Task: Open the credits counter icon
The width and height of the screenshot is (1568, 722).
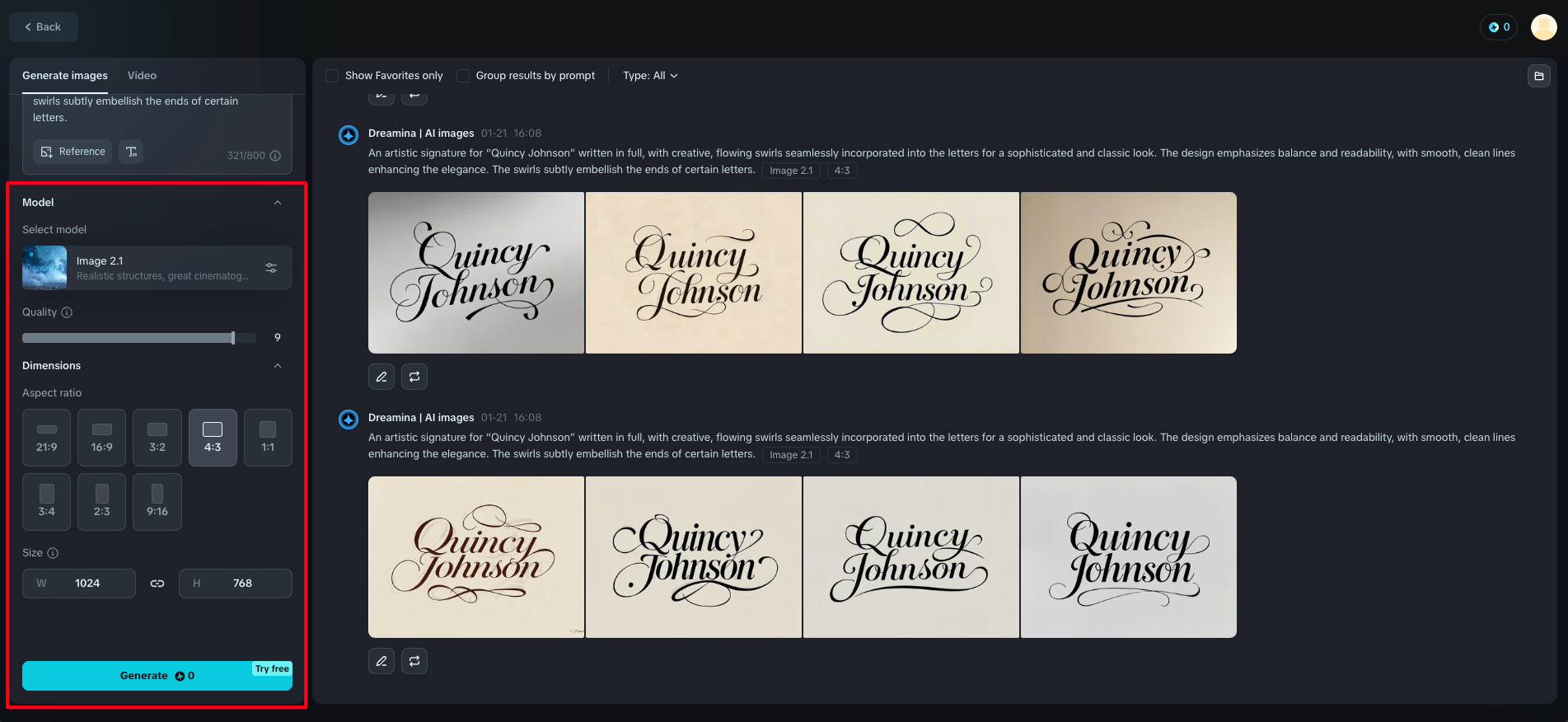Action: tap(1498, 27)
